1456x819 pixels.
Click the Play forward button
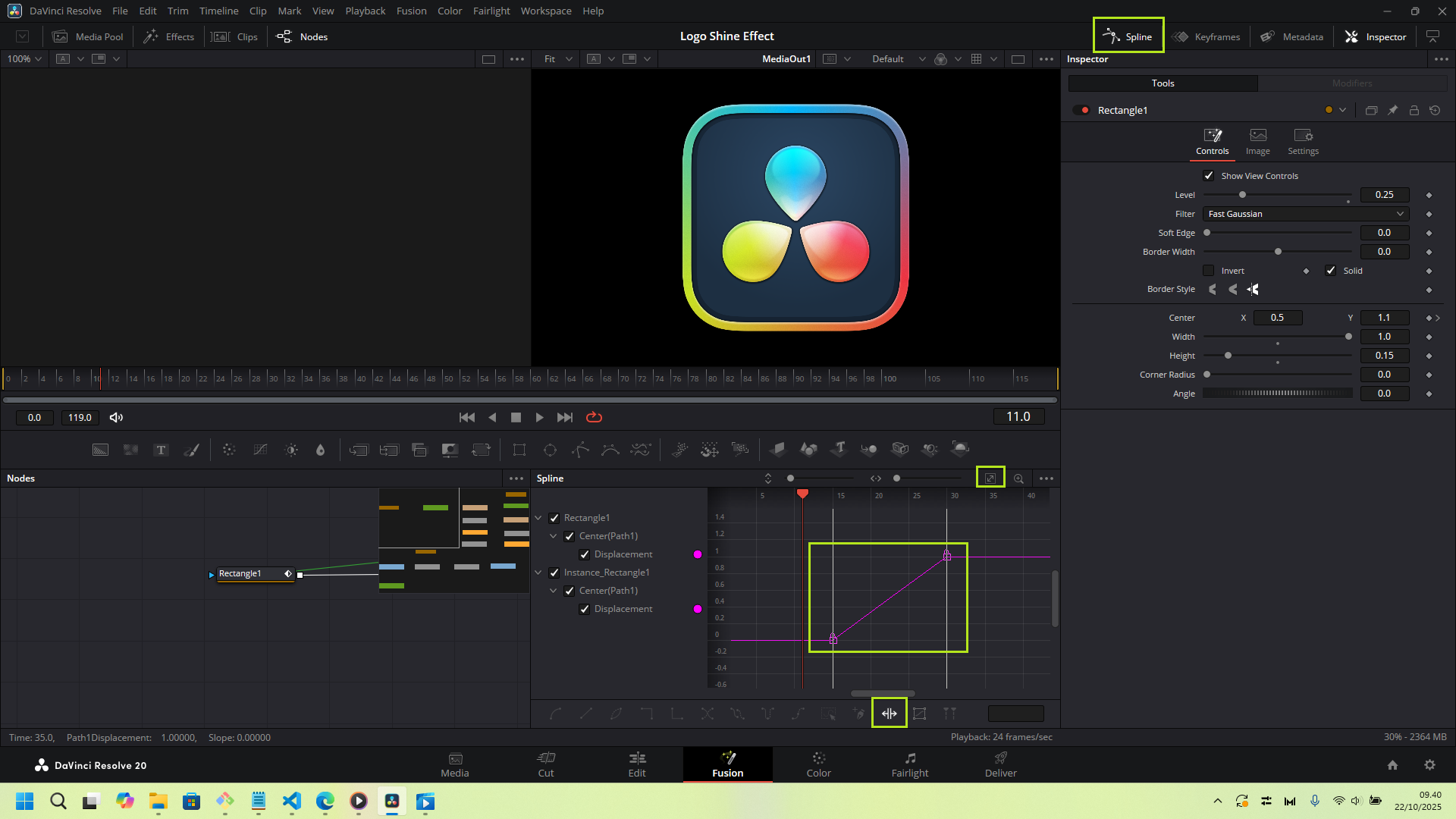(x=539, y=417)
